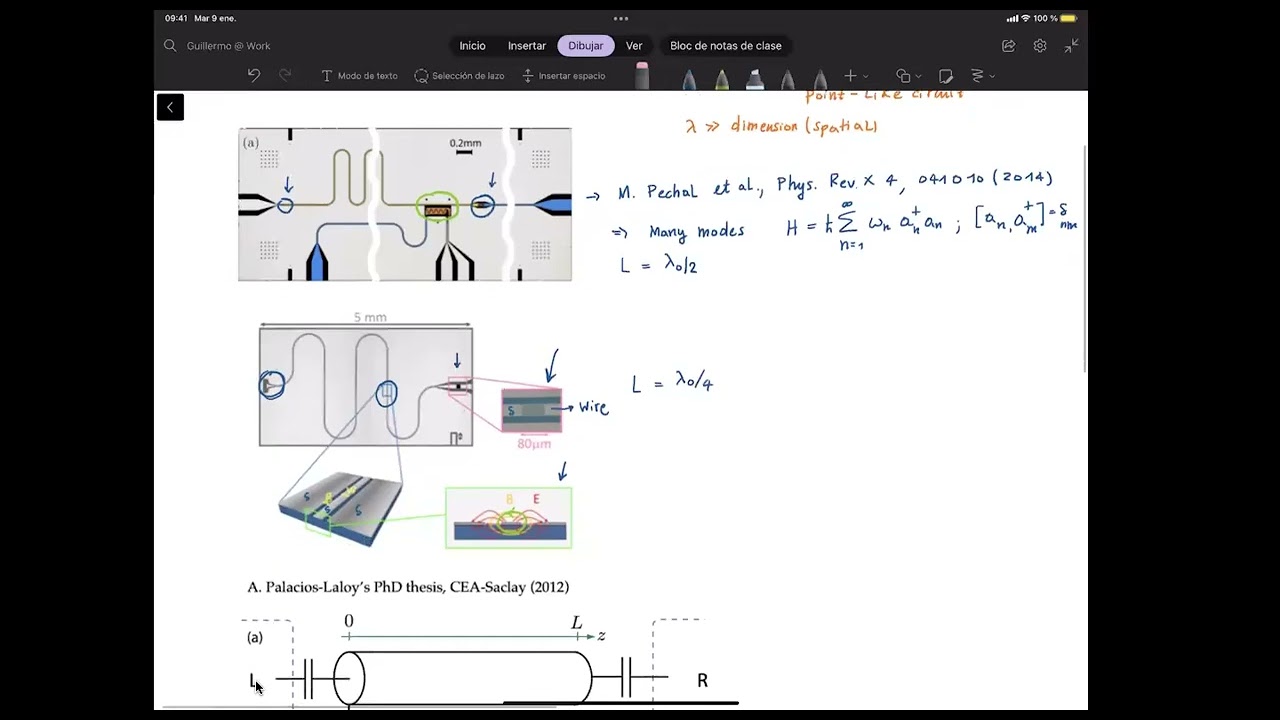Click the 80µm label under inset
This screenshot has height=720, width=1280.
pyautogui.click(x=534, y=443)
